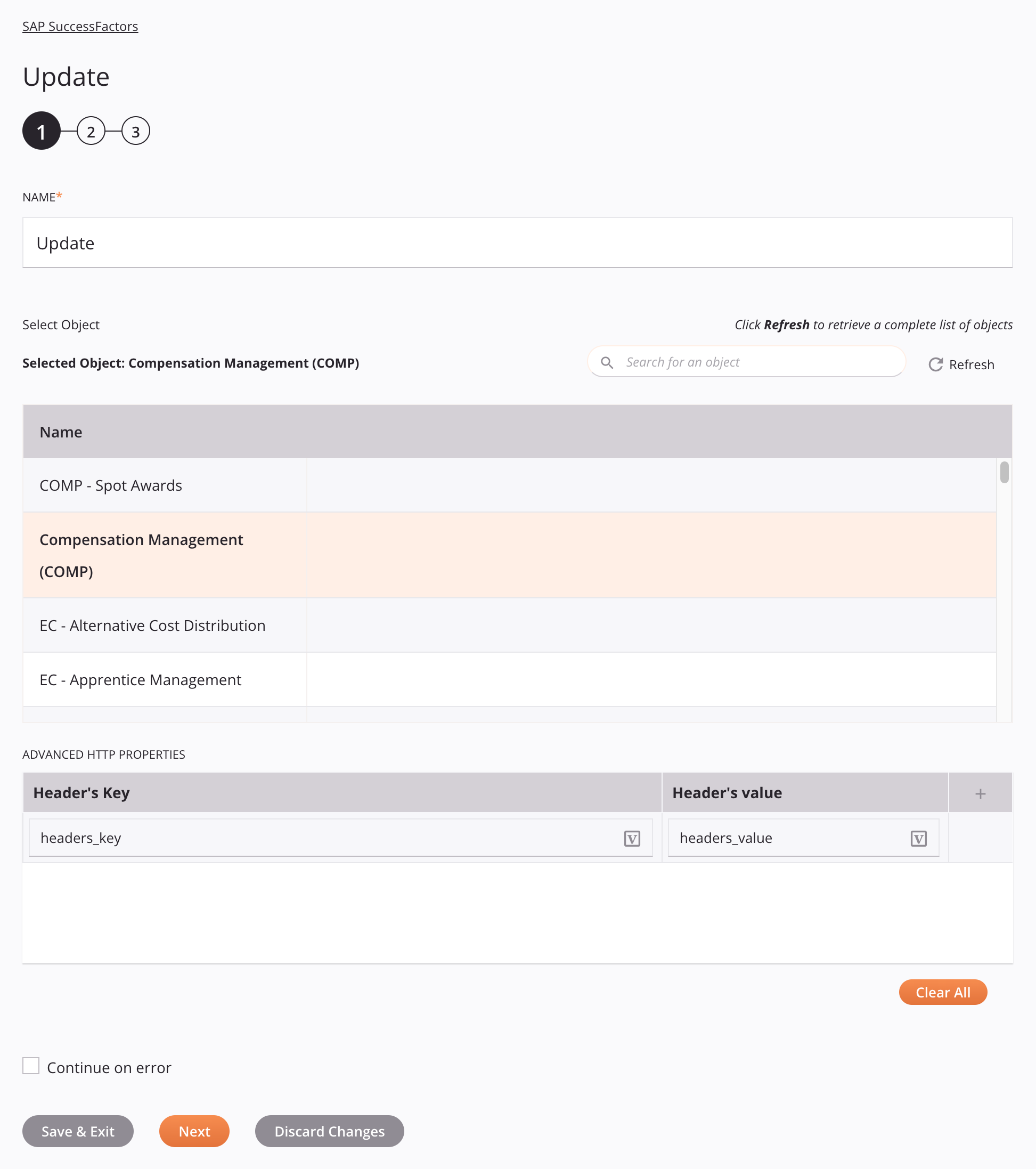The image size is (1036, 1169).
Task: Click SAP SuccessFactors breadcrumb link
Action: [80, 26]
